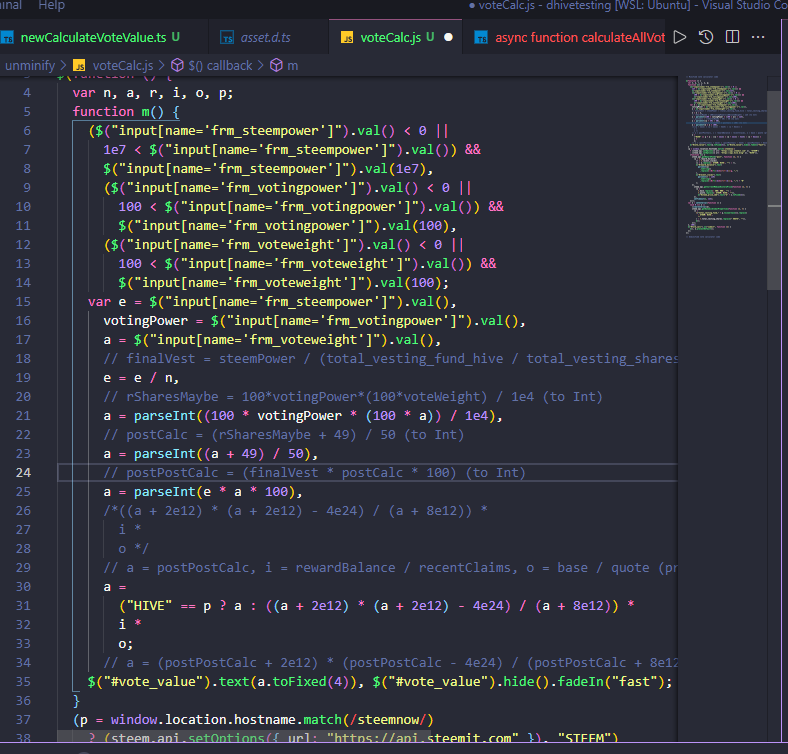Open the More Actions ellipsis menu
This screenshot has height=754, width=788.
pos(758,37)
